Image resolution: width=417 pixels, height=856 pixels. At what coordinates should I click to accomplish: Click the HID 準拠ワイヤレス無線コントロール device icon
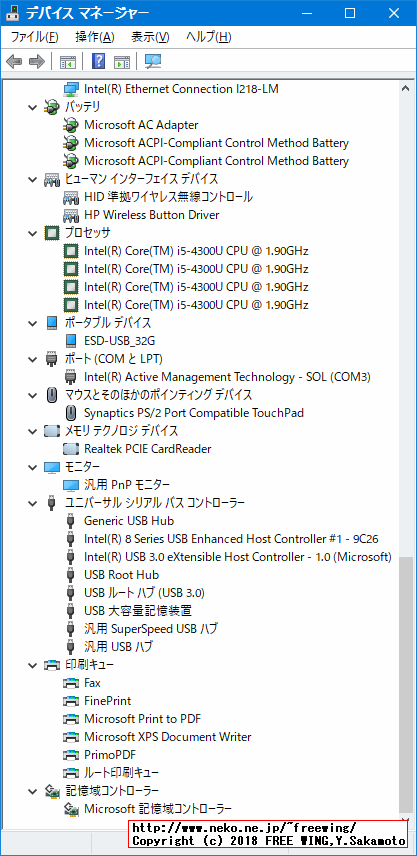coord(71,197)
